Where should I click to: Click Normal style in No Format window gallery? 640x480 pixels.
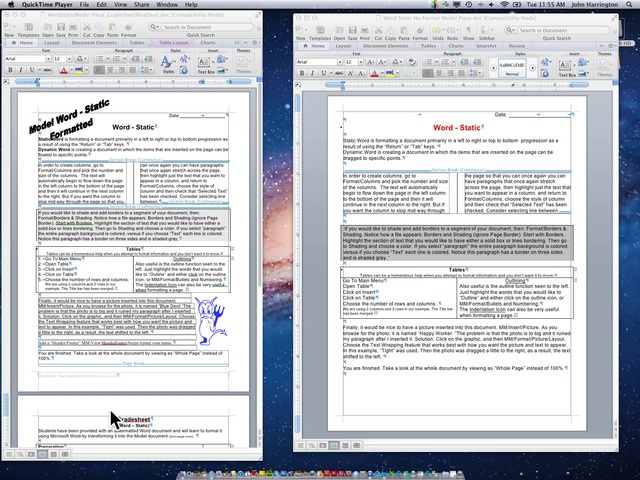point(512,68)
